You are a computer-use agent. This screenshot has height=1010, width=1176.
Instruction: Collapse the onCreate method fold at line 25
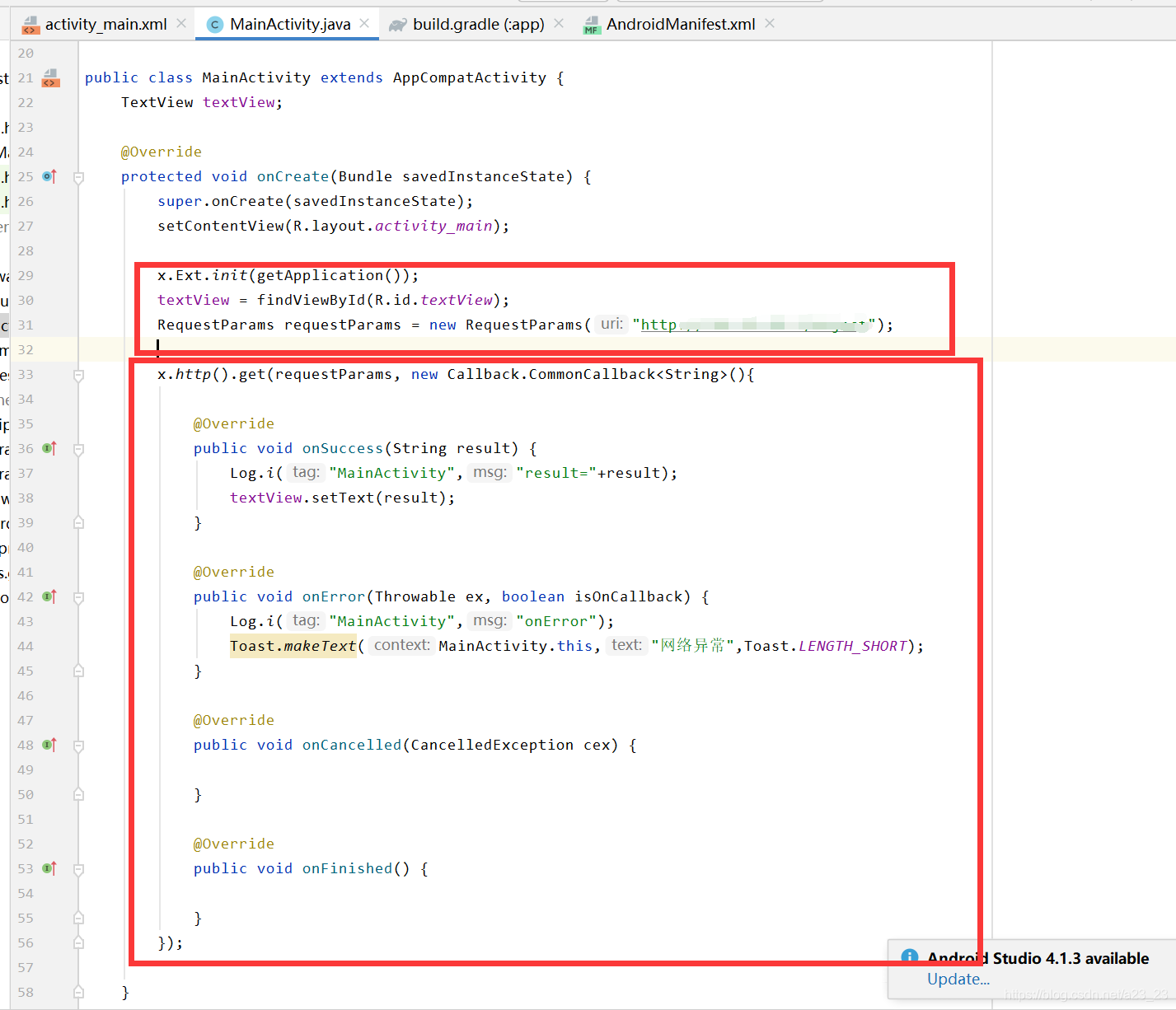79,177
